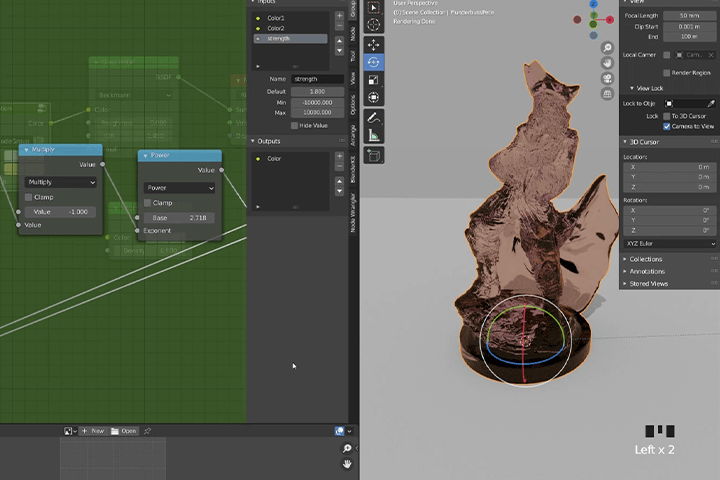
Task: Click Open image button
Action: 124,431
